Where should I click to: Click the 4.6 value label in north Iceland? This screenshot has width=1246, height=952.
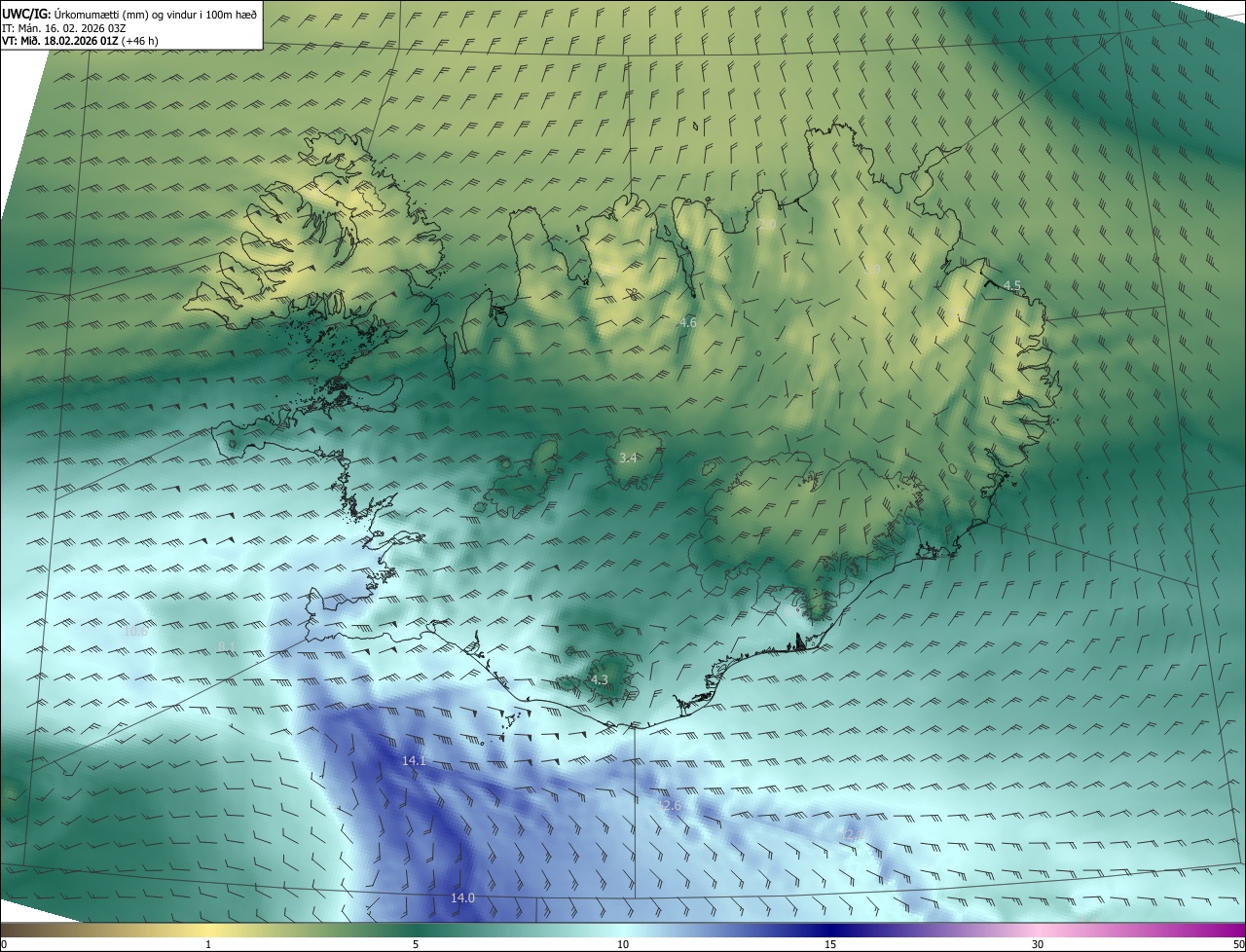coord(688,322)
